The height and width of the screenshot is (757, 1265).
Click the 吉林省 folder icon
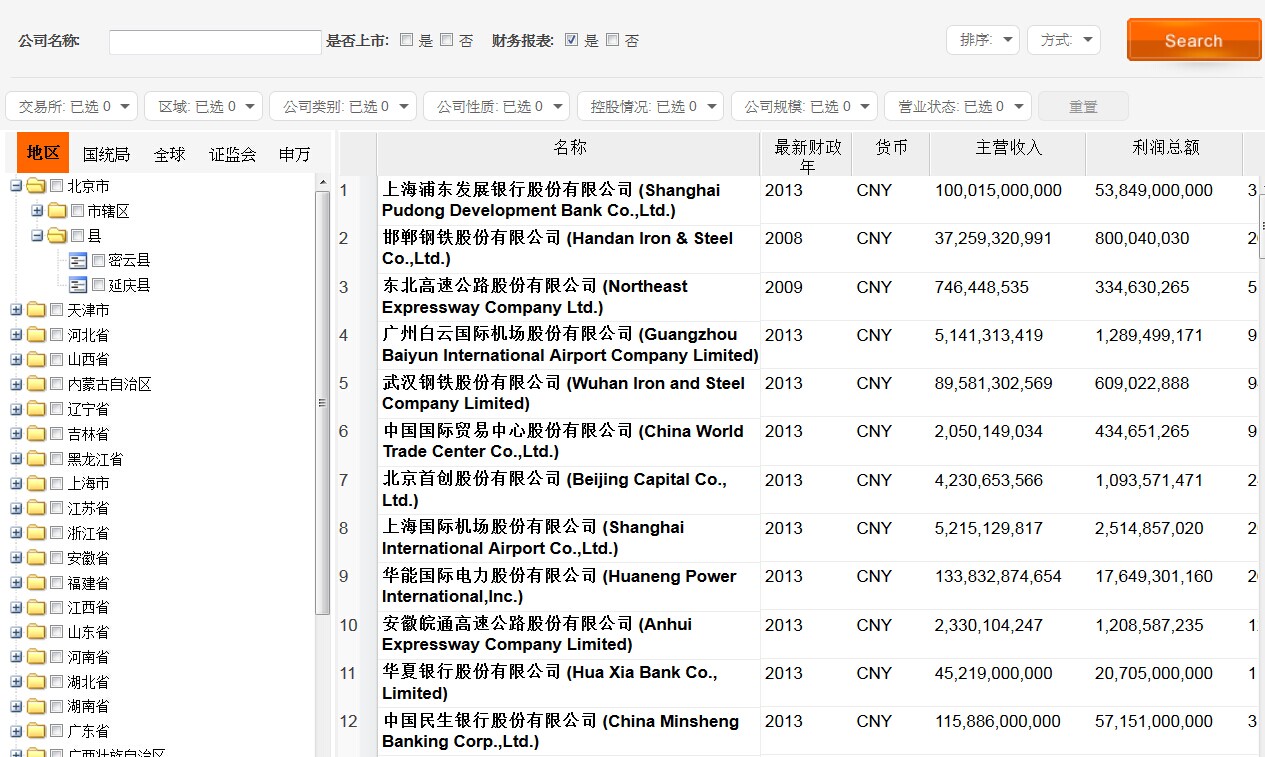tap(36, 434)
